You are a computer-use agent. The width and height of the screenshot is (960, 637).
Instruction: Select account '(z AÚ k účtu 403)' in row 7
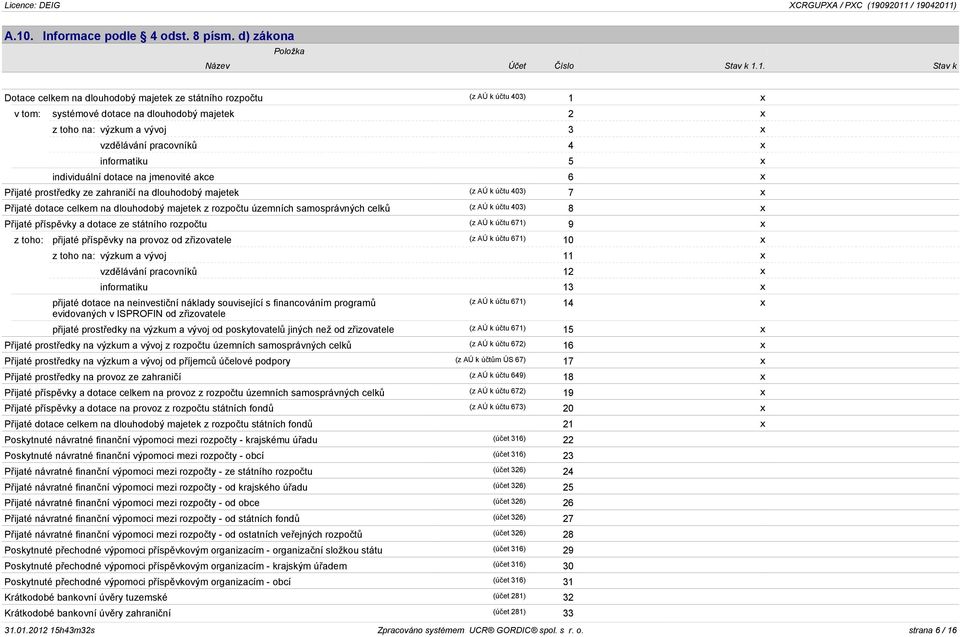[x=497, y=192]
